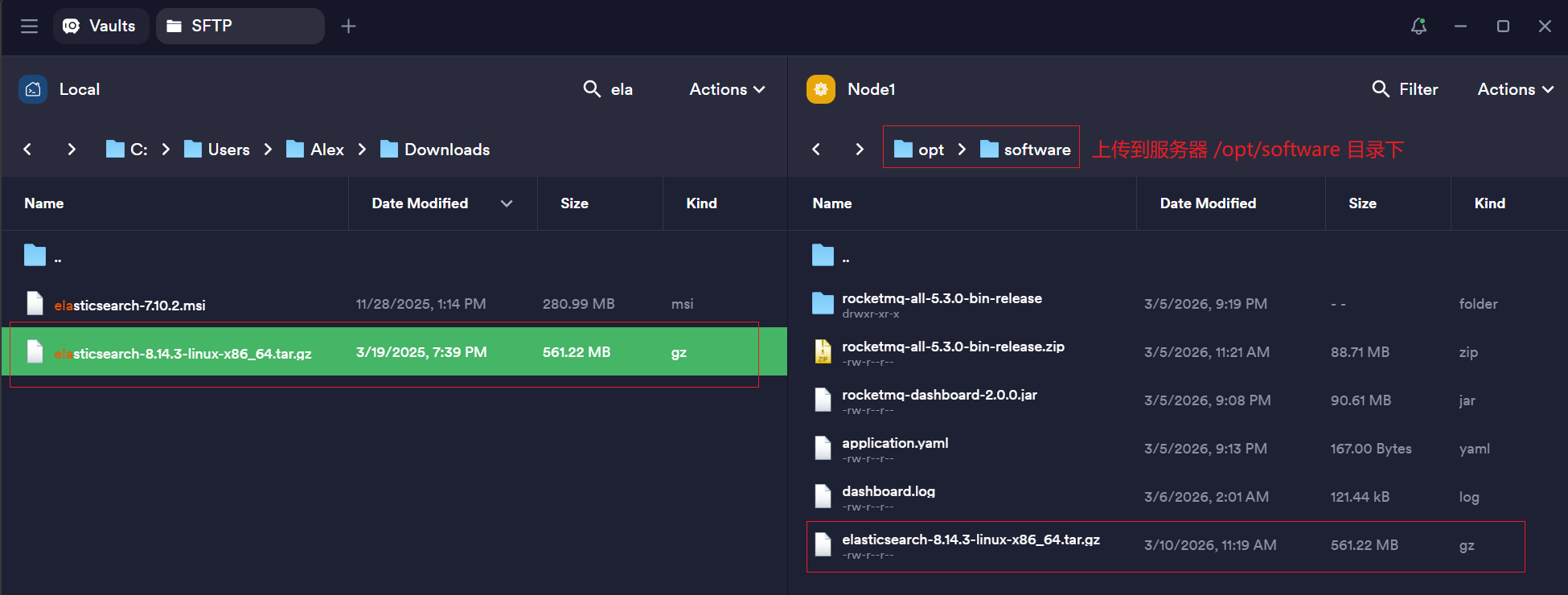Open the Local panel Actions dropdown
Image resolution: width=1568 pixels, height=595 pixels.
726,89
